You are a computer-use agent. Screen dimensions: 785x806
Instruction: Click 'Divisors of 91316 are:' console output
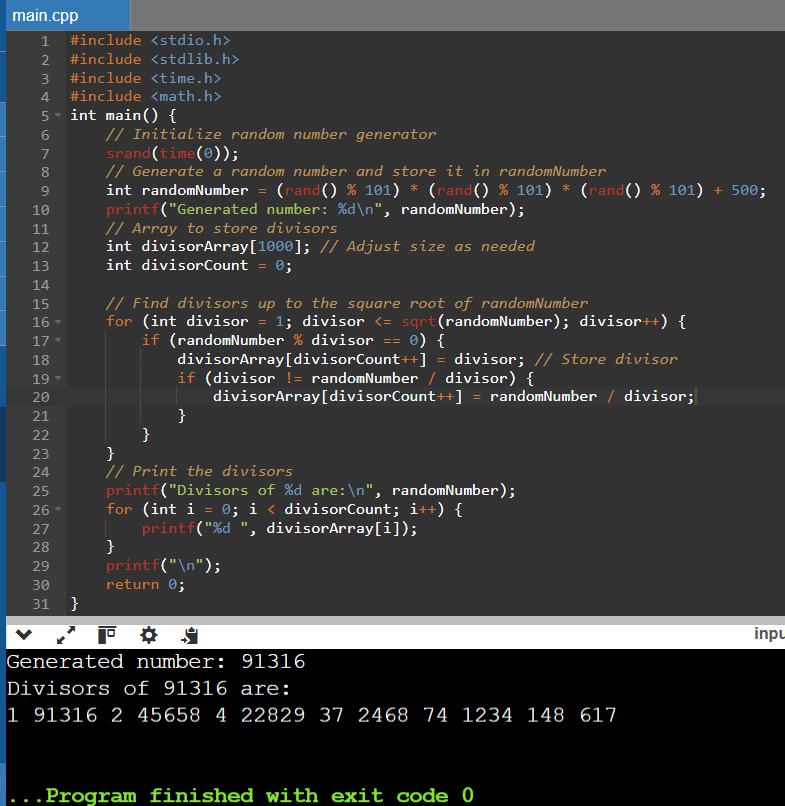click(149, 688)
